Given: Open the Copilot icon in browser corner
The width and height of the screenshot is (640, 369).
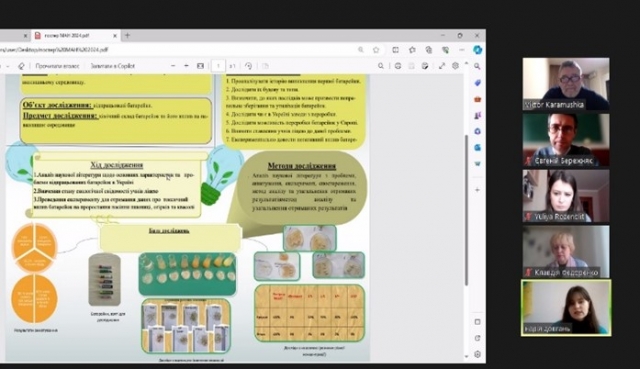Looking at the screenshot, I should pyautogui.click(x=477, y=50).
